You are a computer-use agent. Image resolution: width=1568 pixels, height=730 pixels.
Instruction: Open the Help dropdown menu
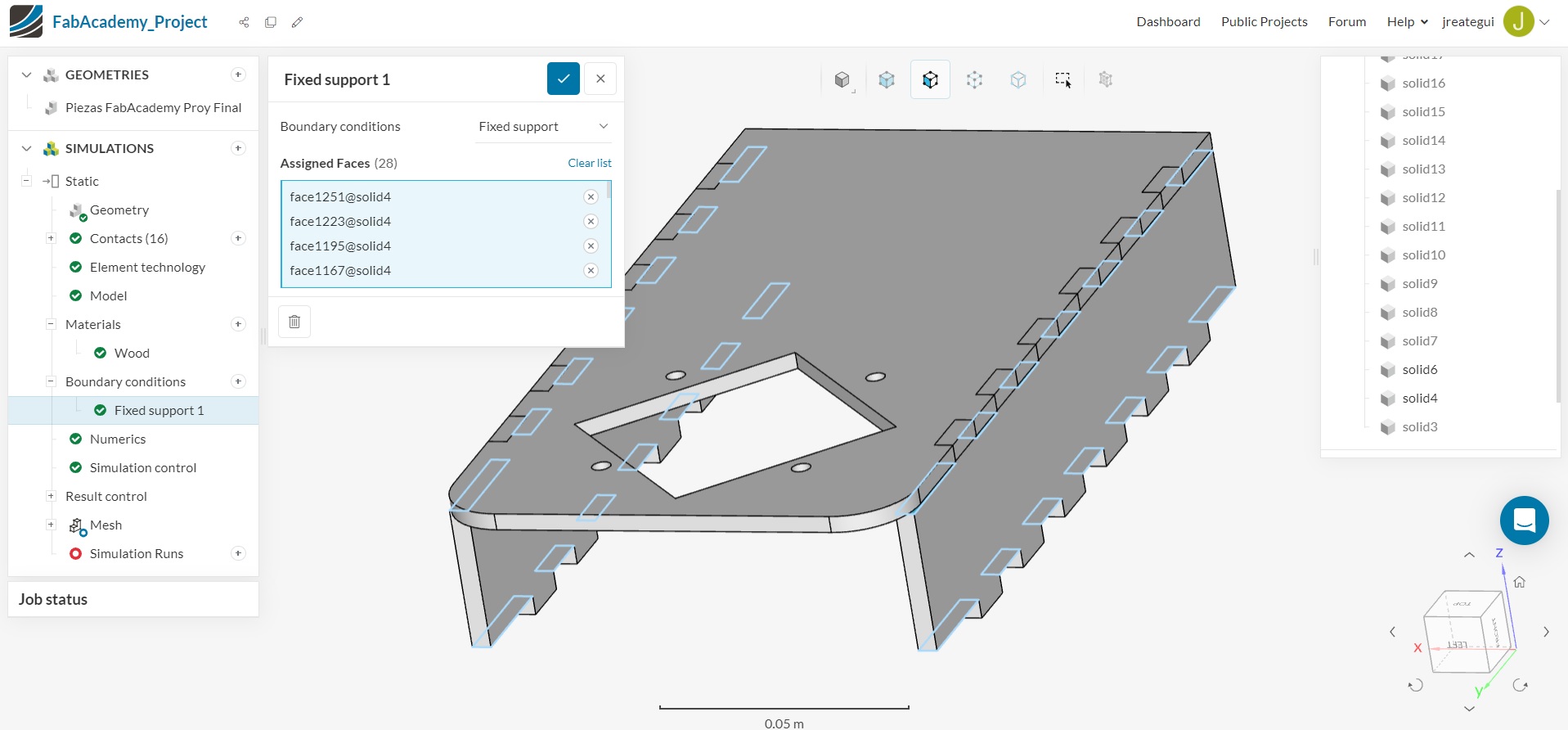[1407, 22]
